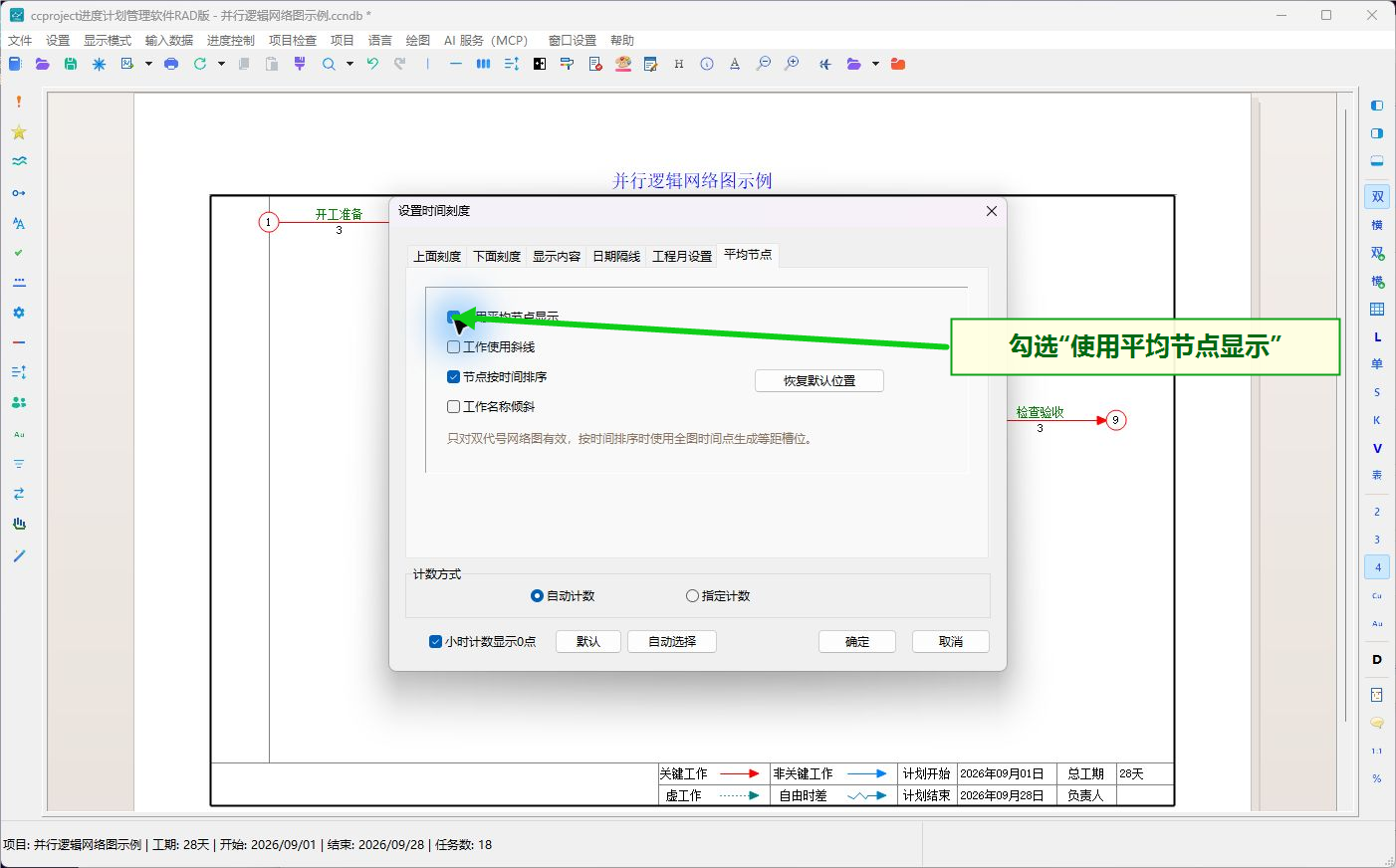
Task: Switch to the '上面刻度' tab
Action: point(437,256)
